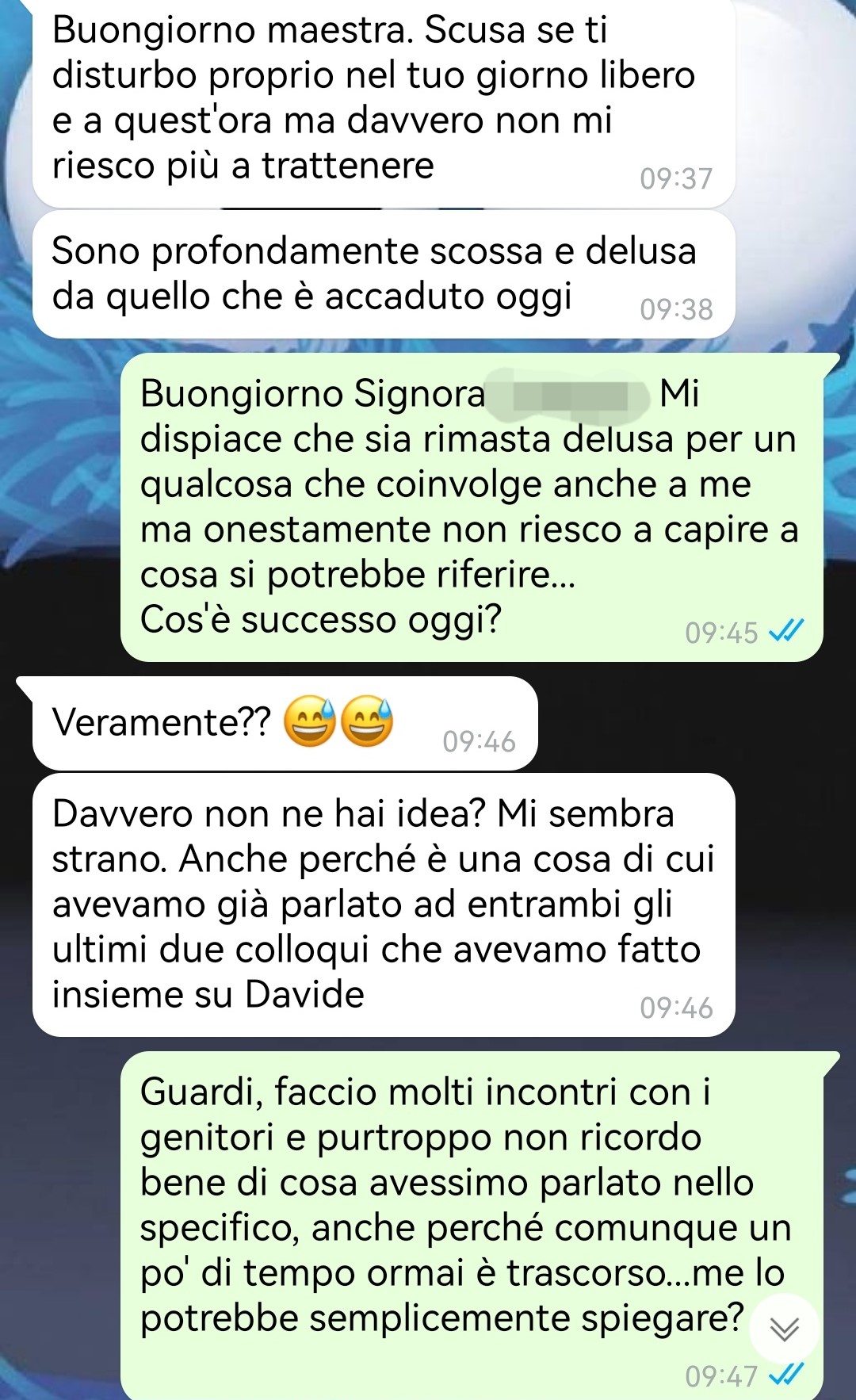This screenshot has height=1400, width=856.
Task: Tap the word 'Davide' in the message
Action: pos(304,994)
